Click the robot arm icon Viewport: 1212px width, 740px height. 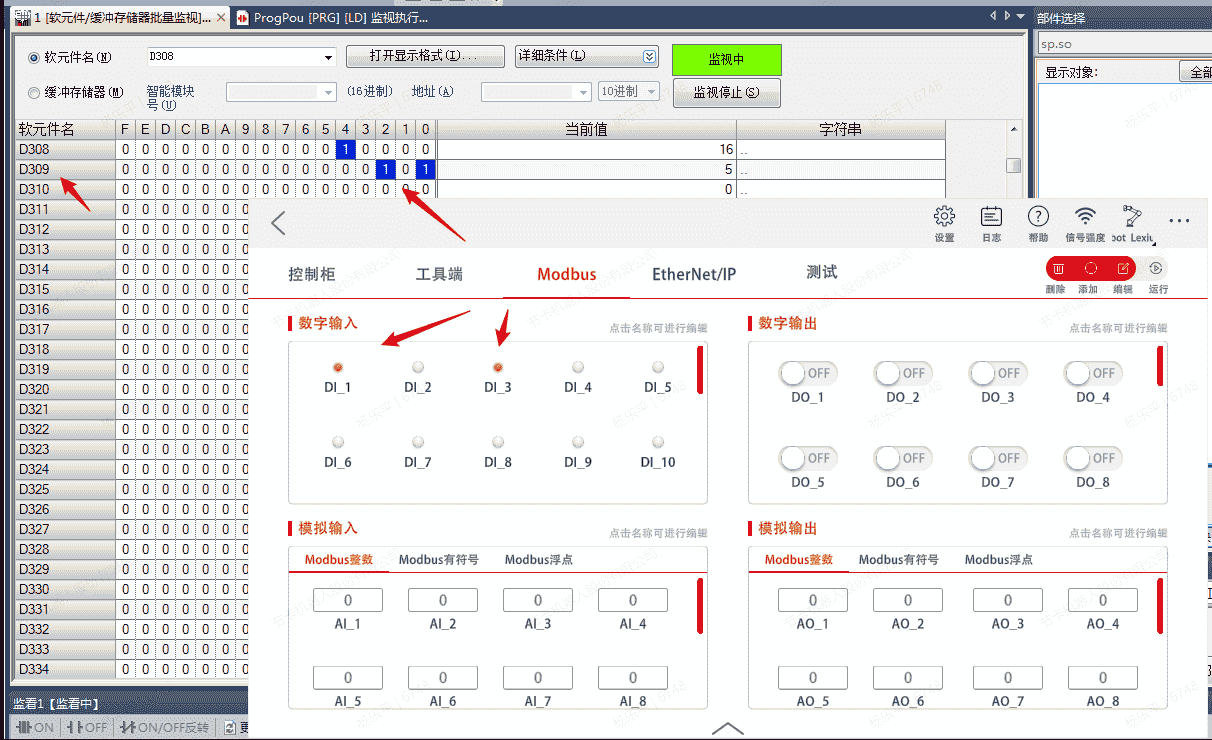click(1133, 217)
